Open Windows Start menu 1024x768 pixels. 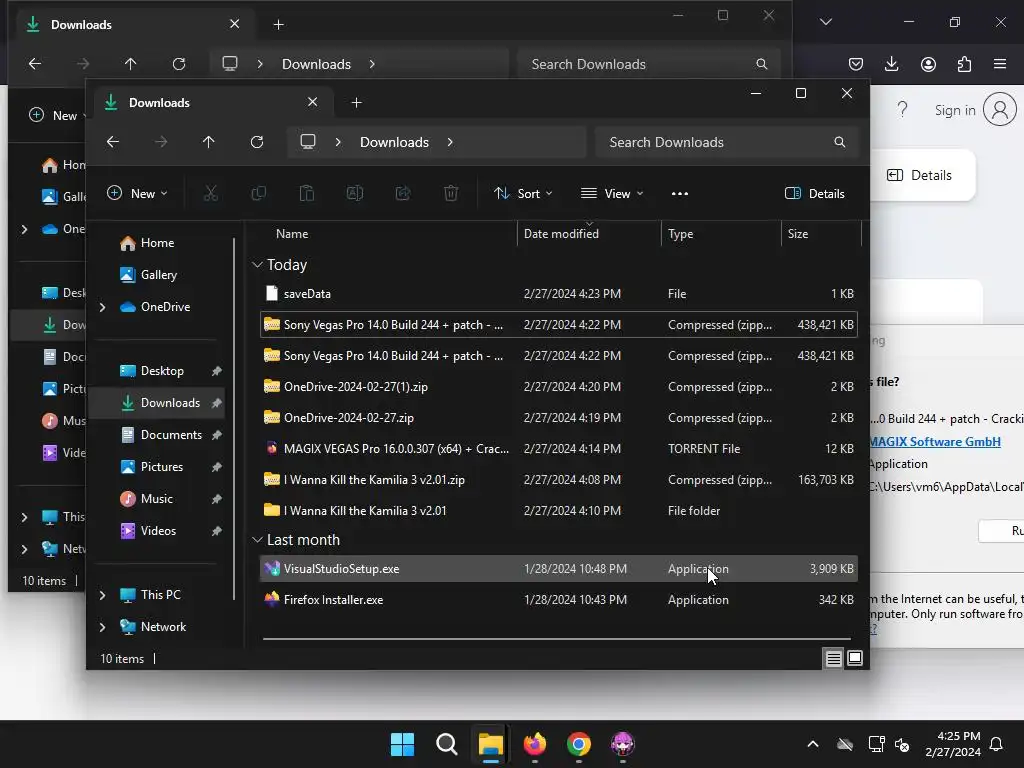coord(402,744)
